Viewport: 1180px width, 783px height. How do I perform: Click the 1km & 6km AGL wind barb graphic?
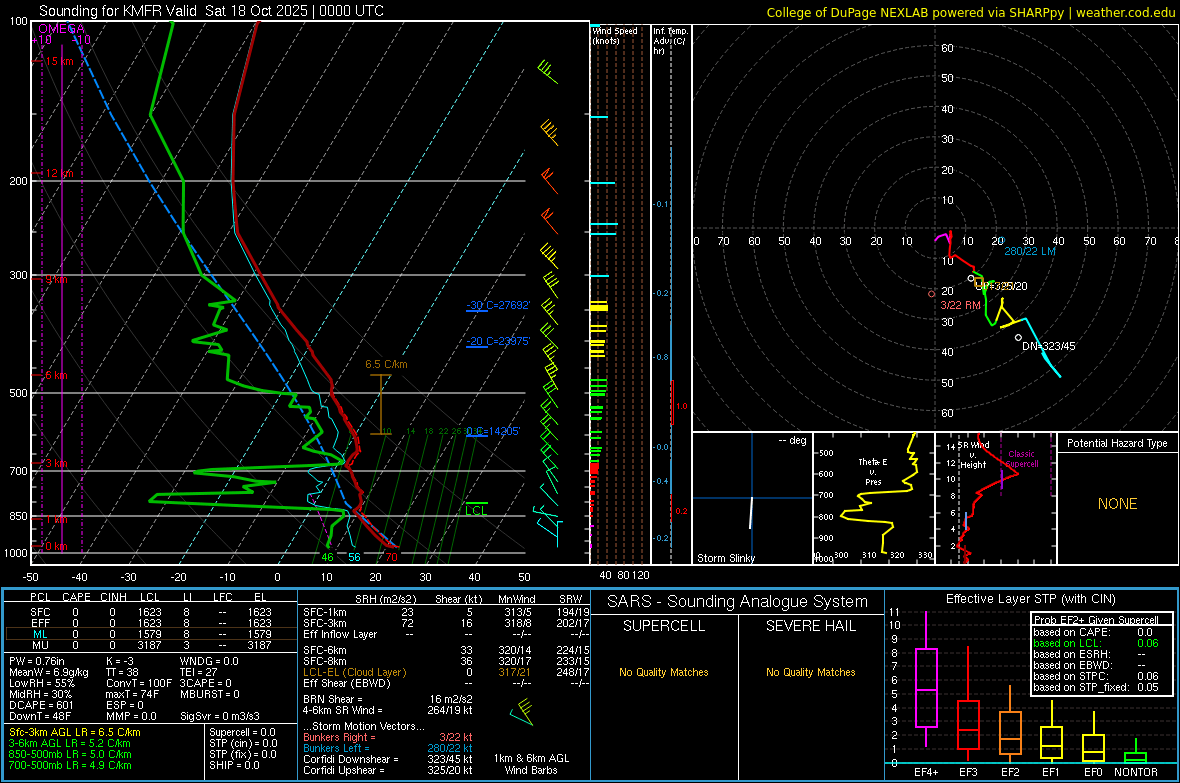click(x=522, y=712)
